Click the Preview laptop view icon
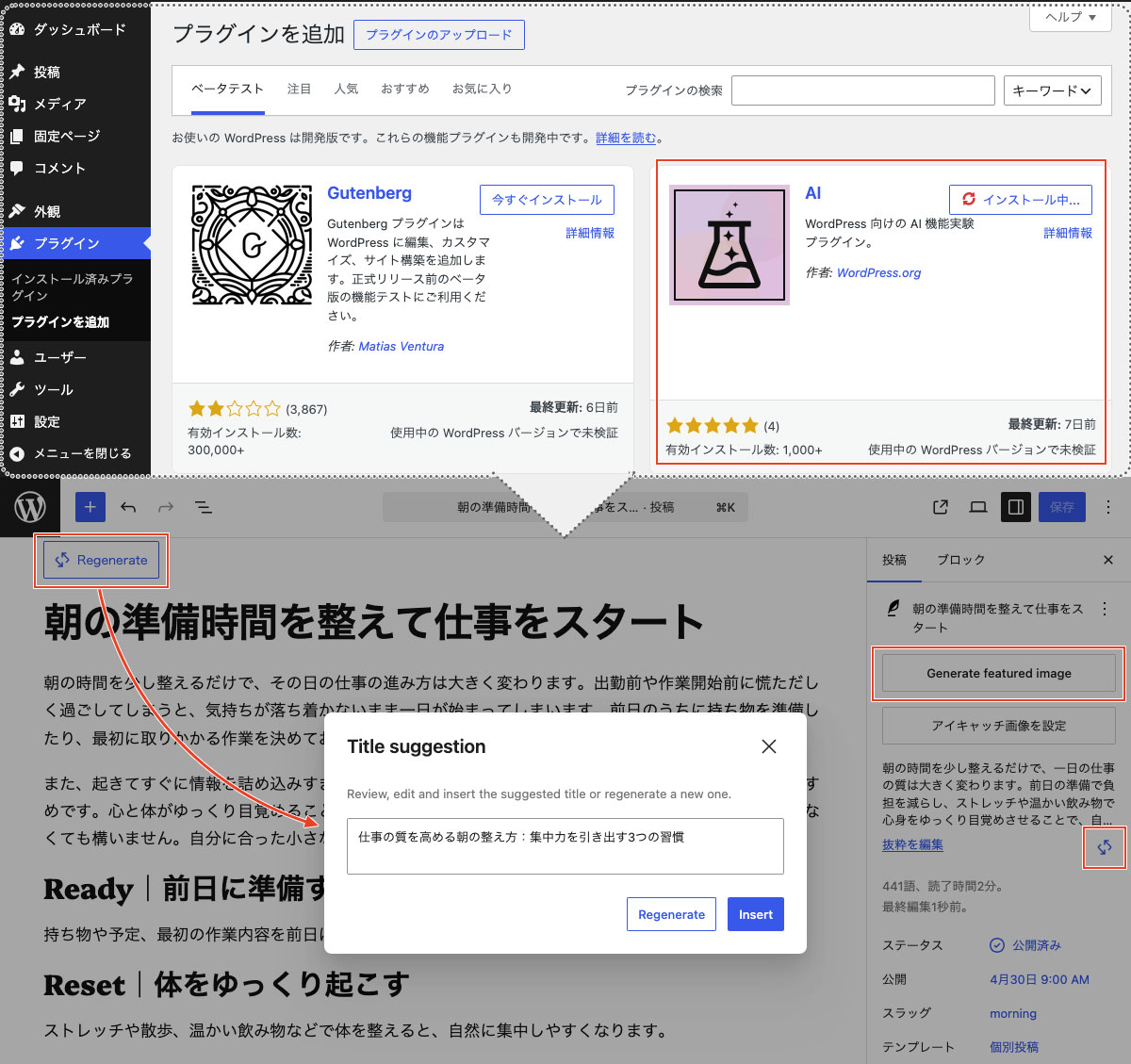This screenshot has height=1064, width=1131. click(978, 507)
